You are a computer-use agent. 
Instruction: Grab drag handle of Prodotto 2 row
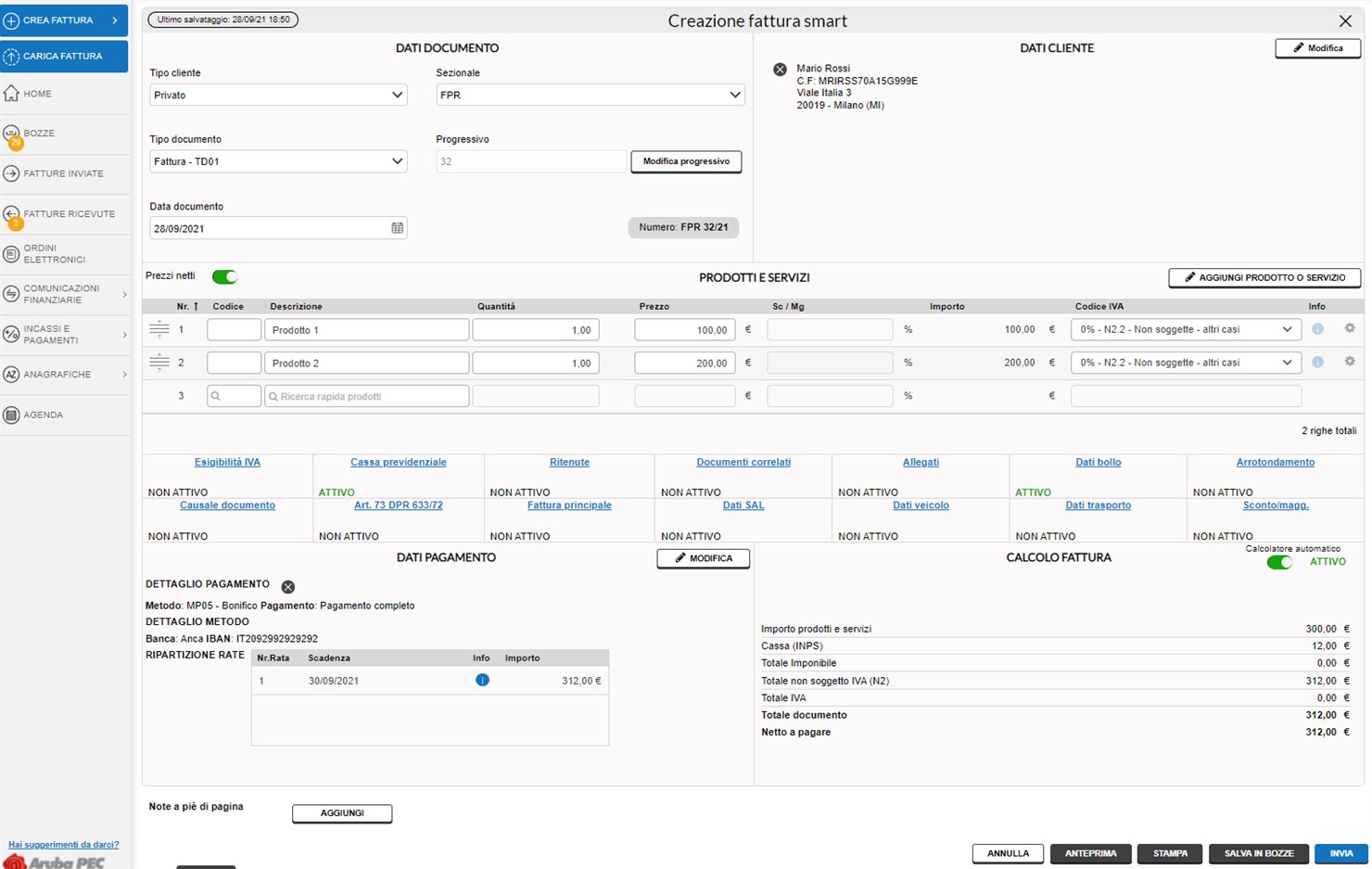coord(159,363)
